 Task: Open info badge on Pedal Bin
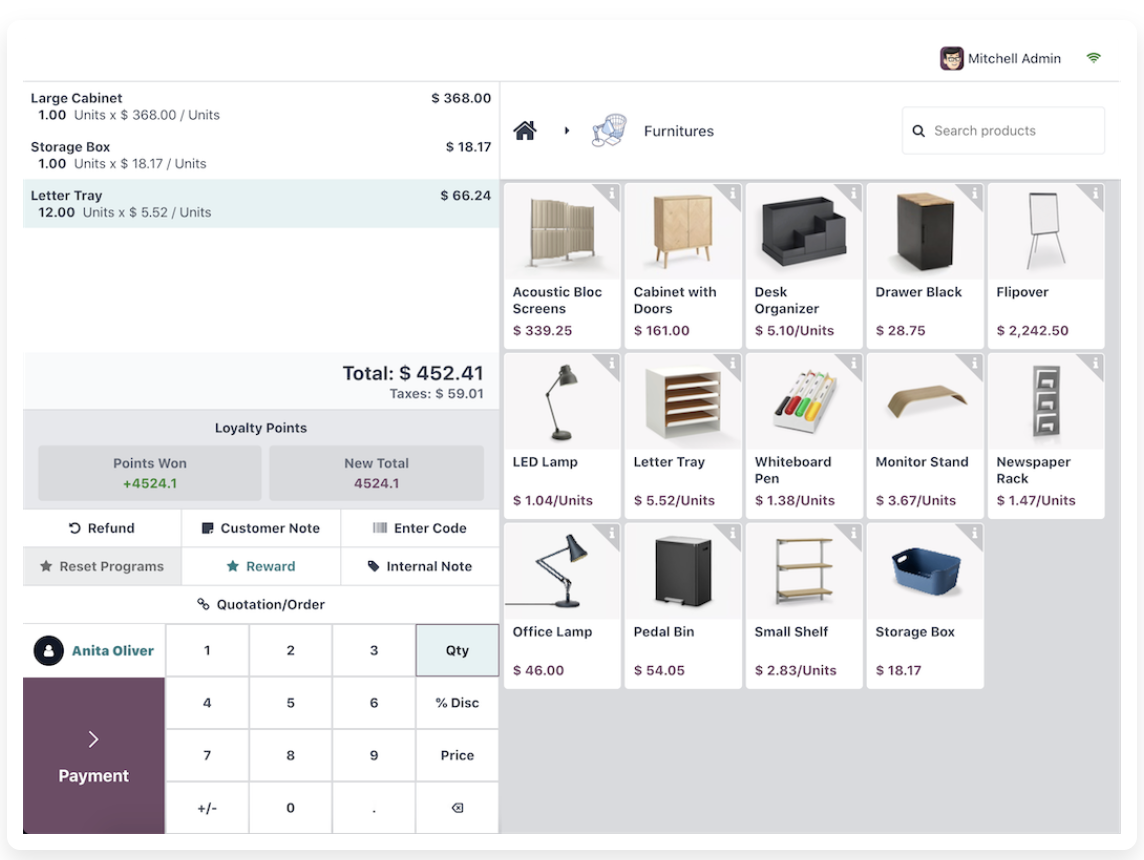click(x=733, y=533)
